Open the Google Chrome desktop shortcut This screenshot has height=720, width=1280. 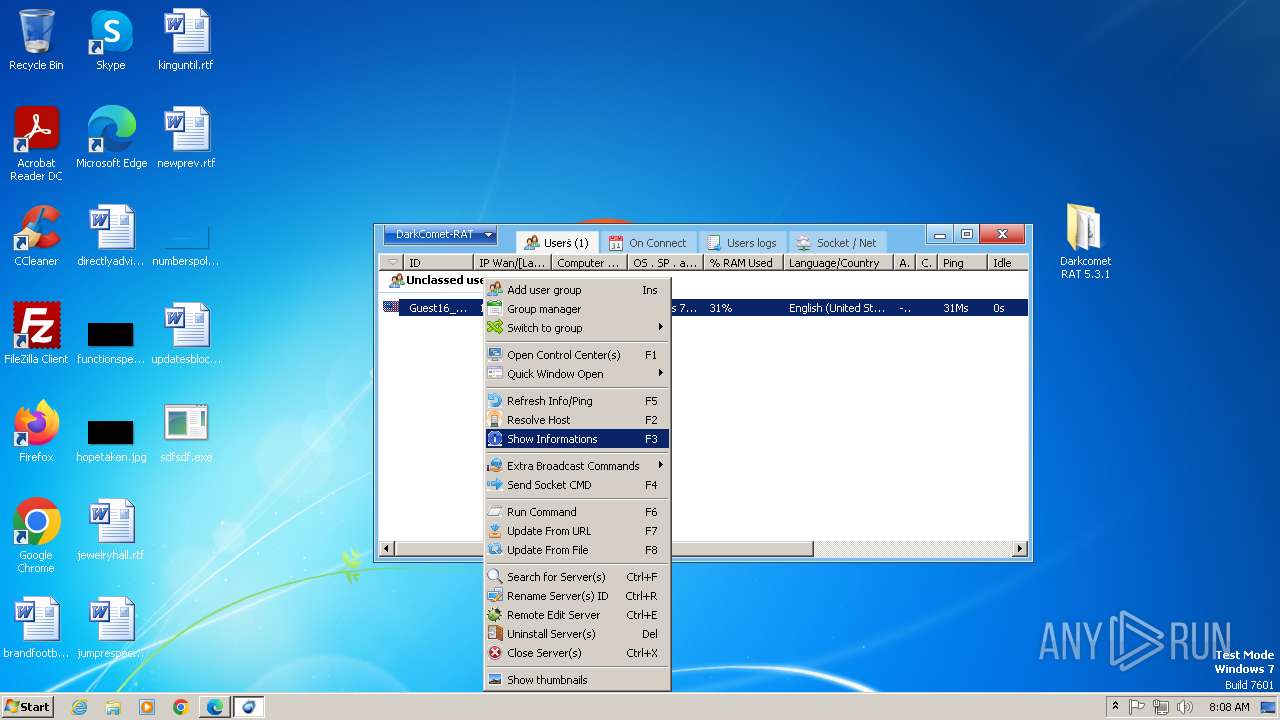36,536
